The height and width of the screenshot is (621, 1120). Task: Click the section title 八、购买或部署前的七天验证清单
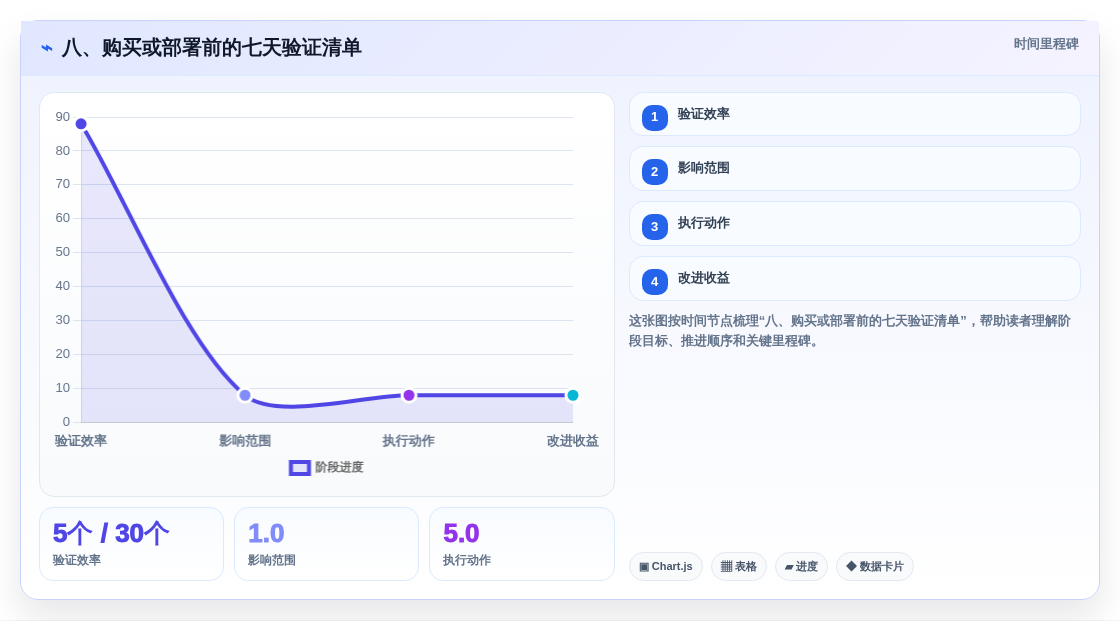tap(211, 48)
